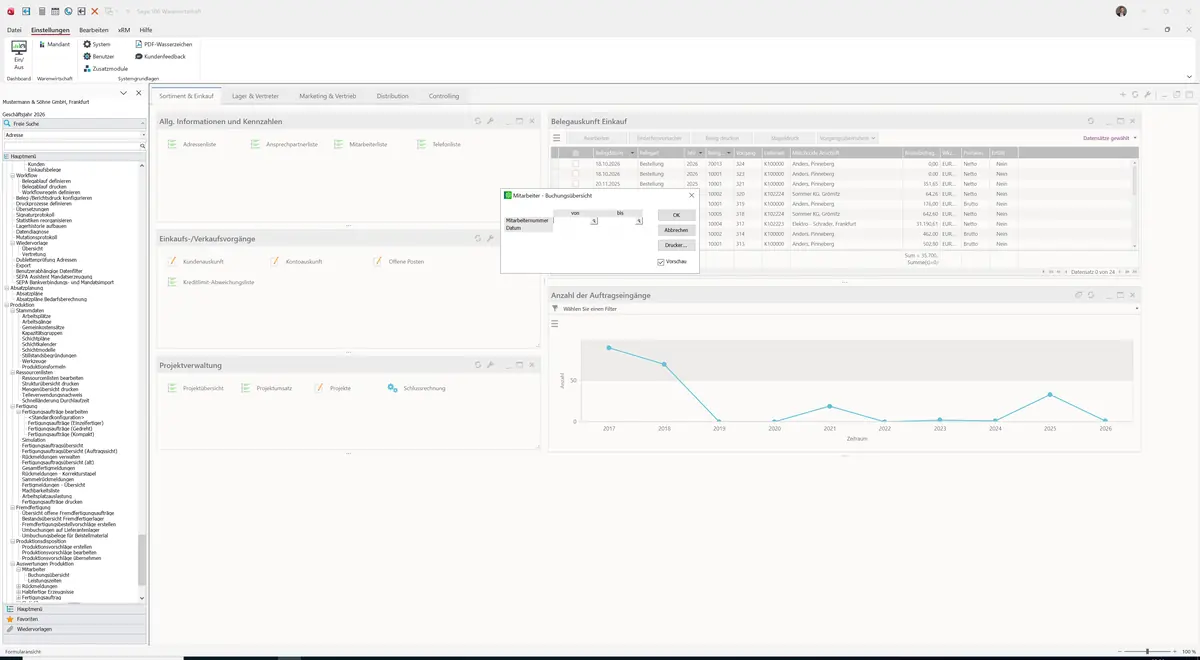Open Kundenfeedback from the ribbon
This screenshot has width=1200, height=660.
pos(160,57)
